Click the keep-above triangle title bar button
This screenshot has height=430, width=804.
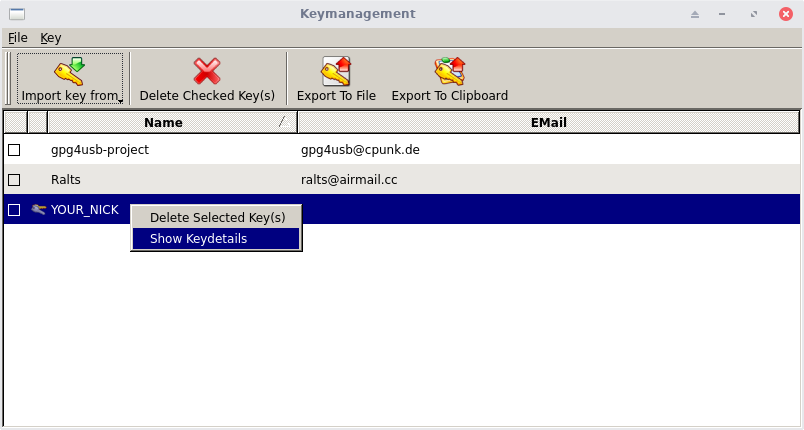[695, 14]
